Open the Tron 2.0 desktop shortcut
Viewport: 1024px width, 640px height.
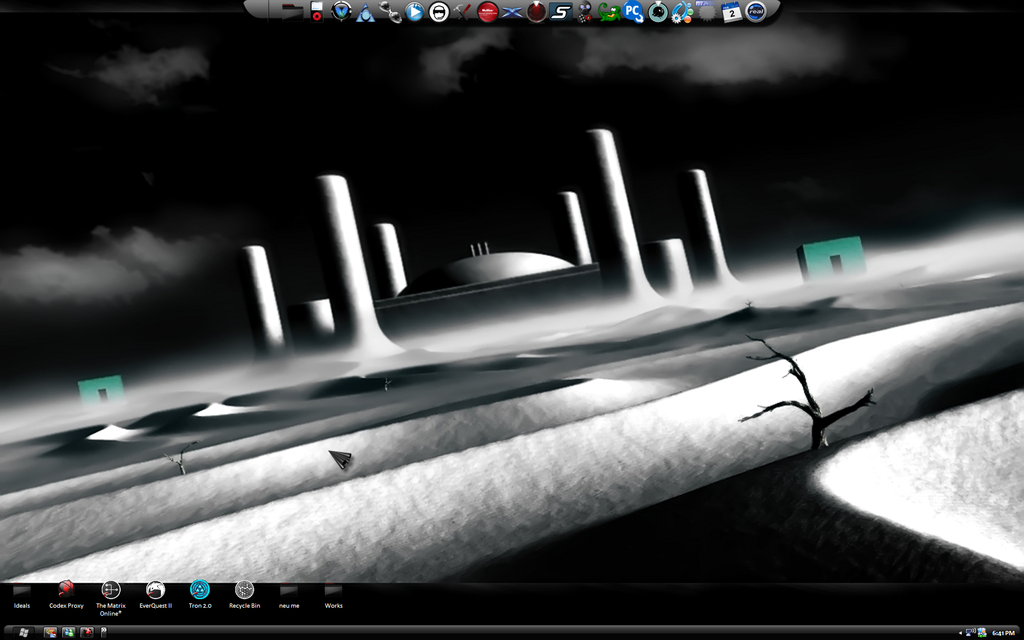pyautogui.click(x=199, y=591)
